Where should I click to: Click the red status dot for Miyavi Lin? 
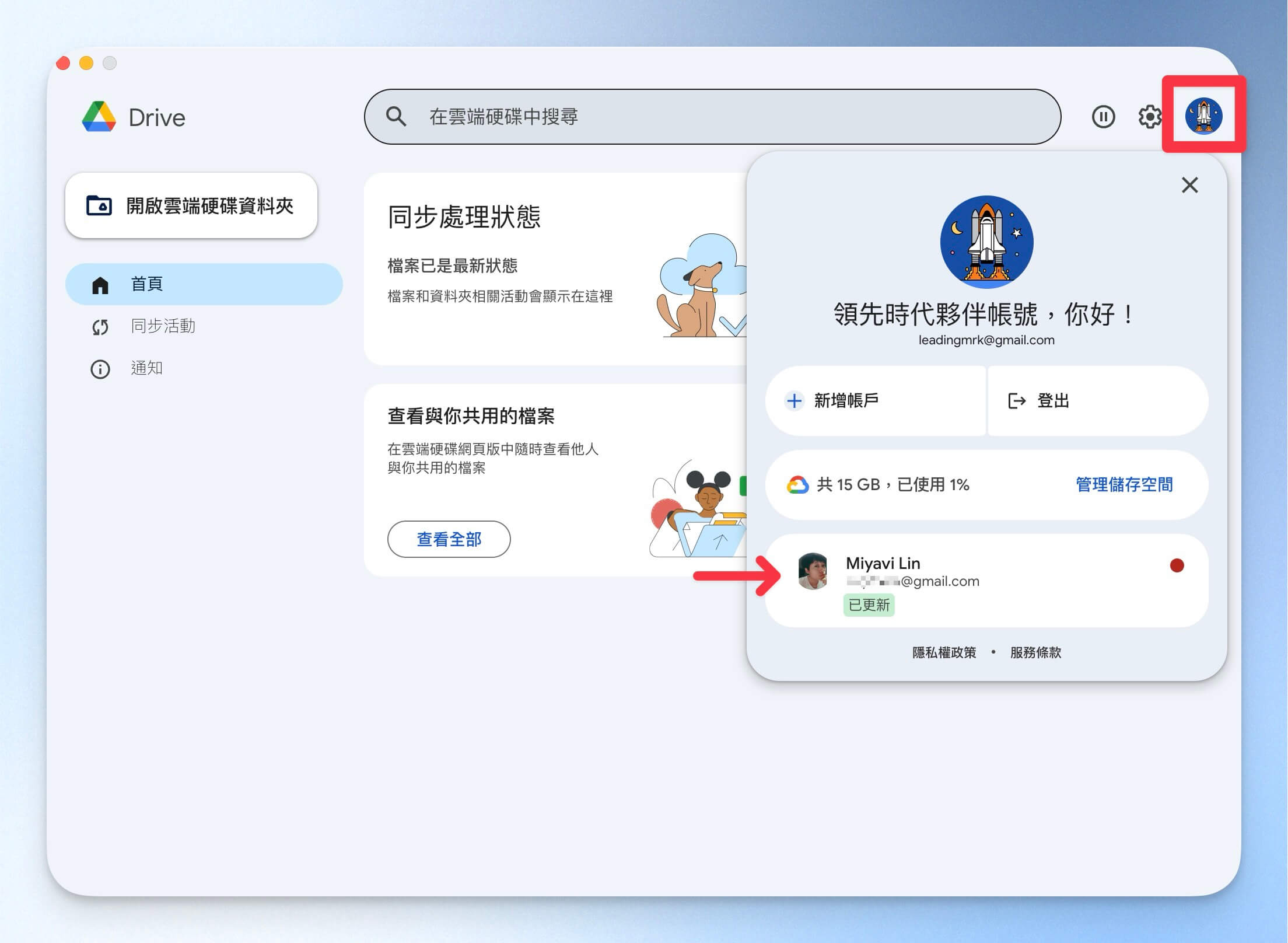[1177, 565]
